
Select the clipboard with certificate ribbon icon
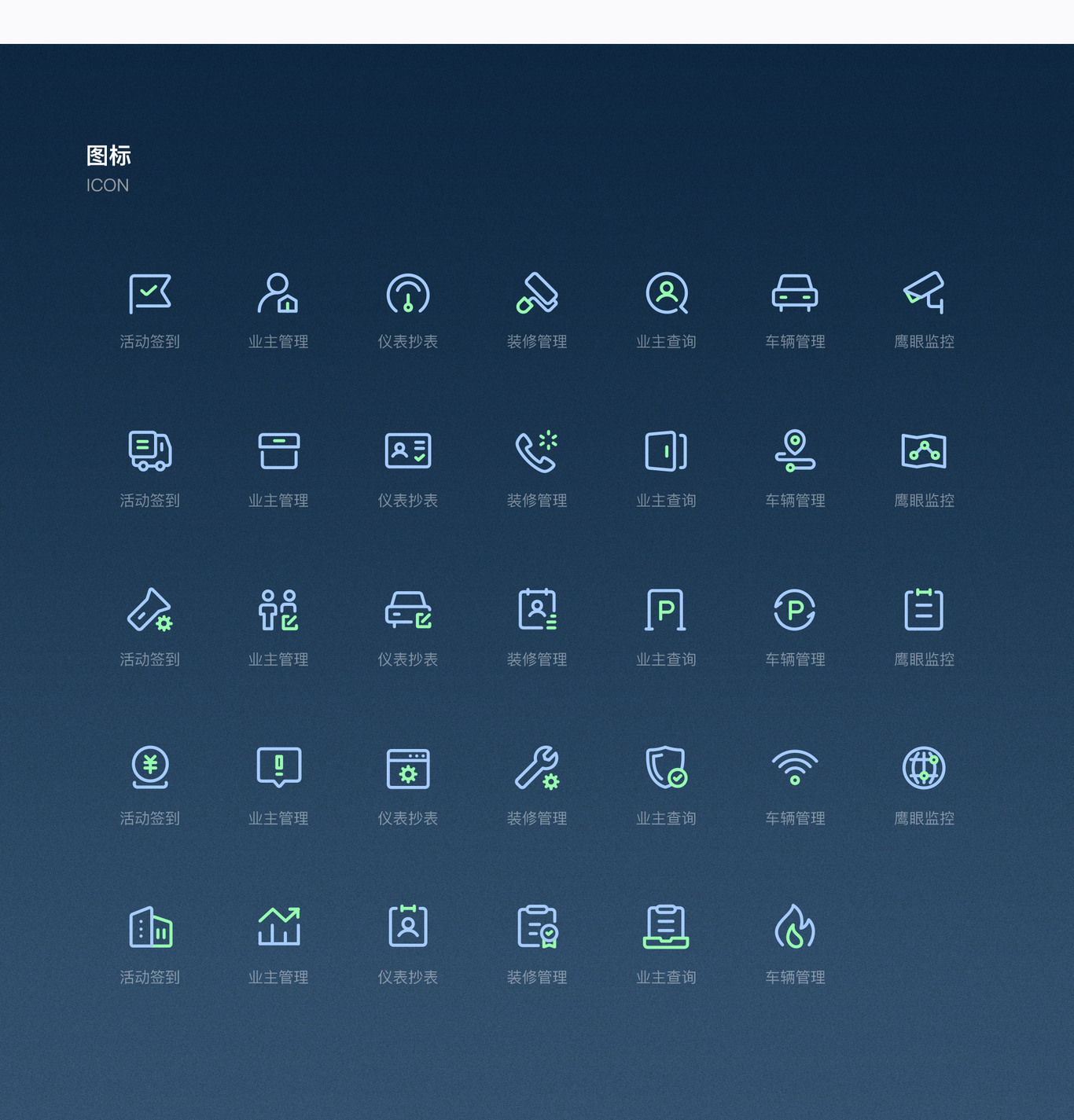[538, 927]
